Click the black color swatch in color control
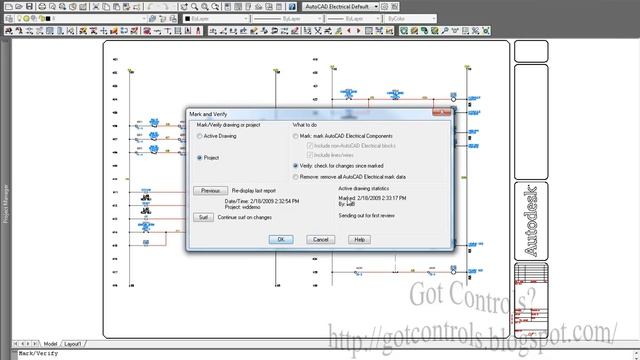Viewport: 640px width, 360px height. 187,19
